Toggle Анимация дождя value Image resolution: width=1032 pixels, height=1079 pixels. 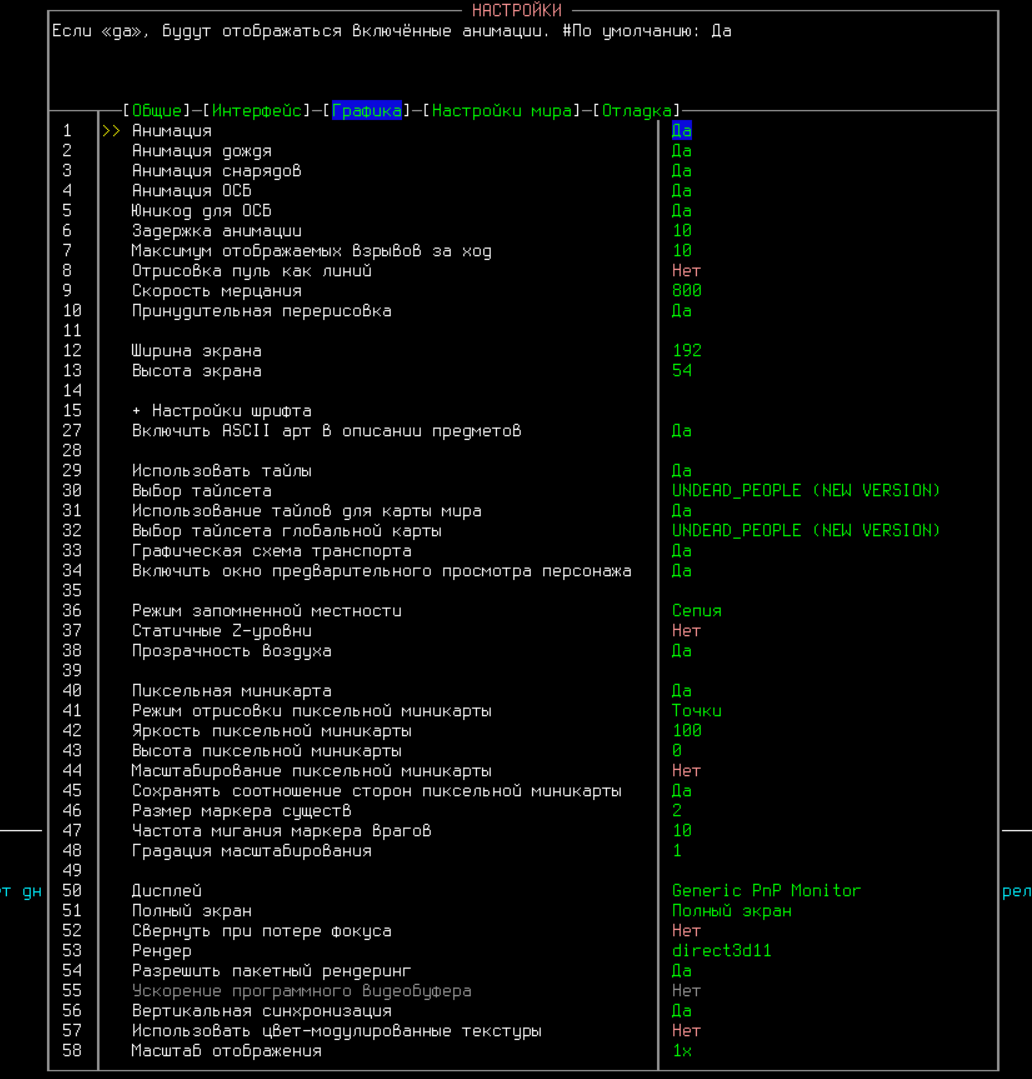click(682, 150)
